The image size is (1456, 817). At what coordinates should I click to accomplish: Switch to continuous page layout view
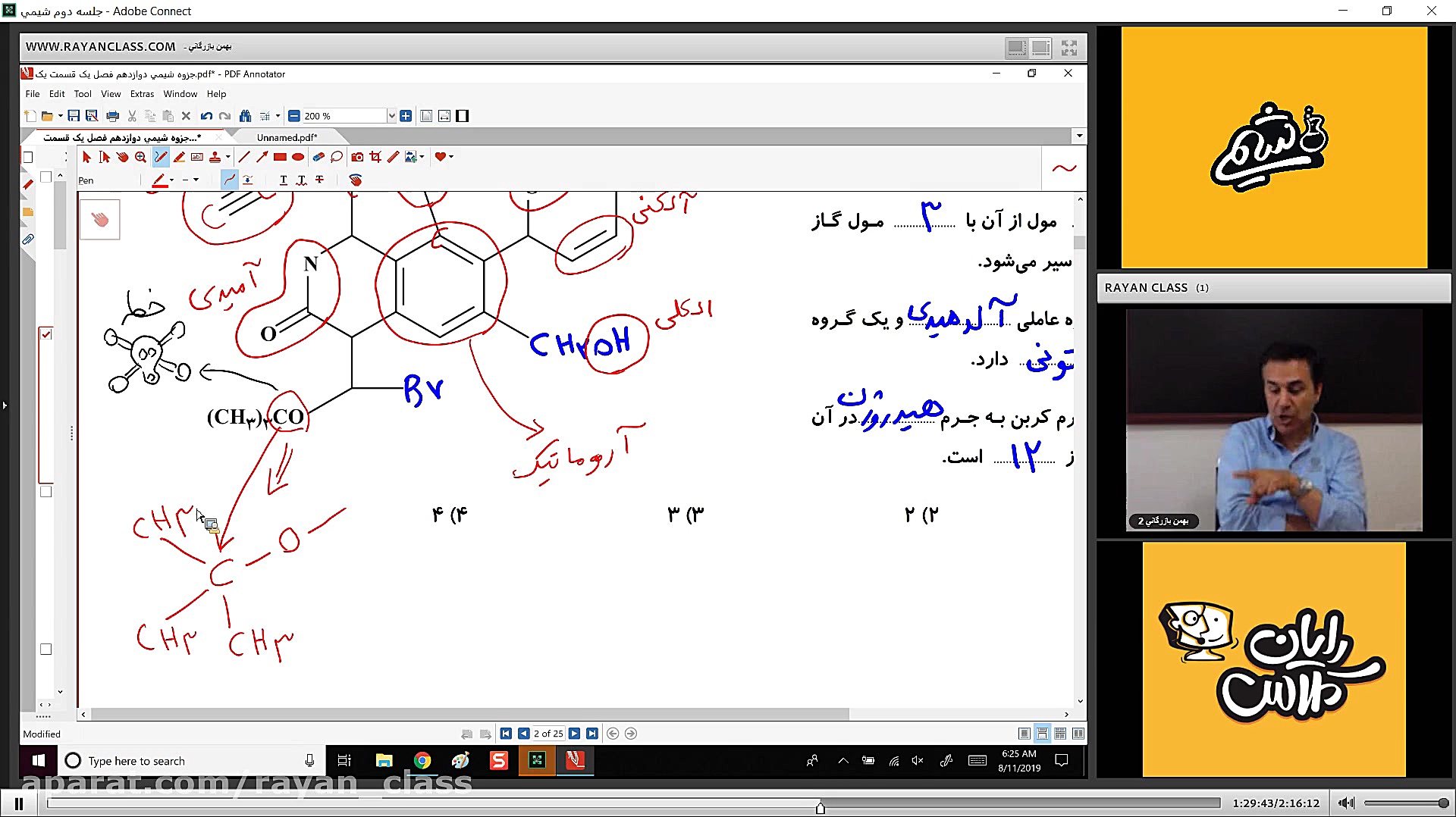[x=1043, y=734]
